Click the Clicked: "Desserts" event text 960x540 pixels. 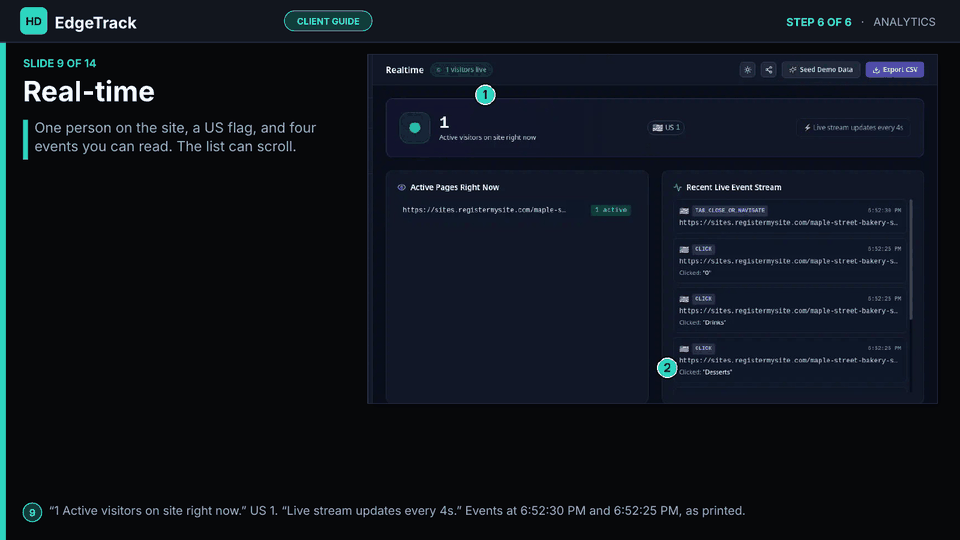[705, 372]
